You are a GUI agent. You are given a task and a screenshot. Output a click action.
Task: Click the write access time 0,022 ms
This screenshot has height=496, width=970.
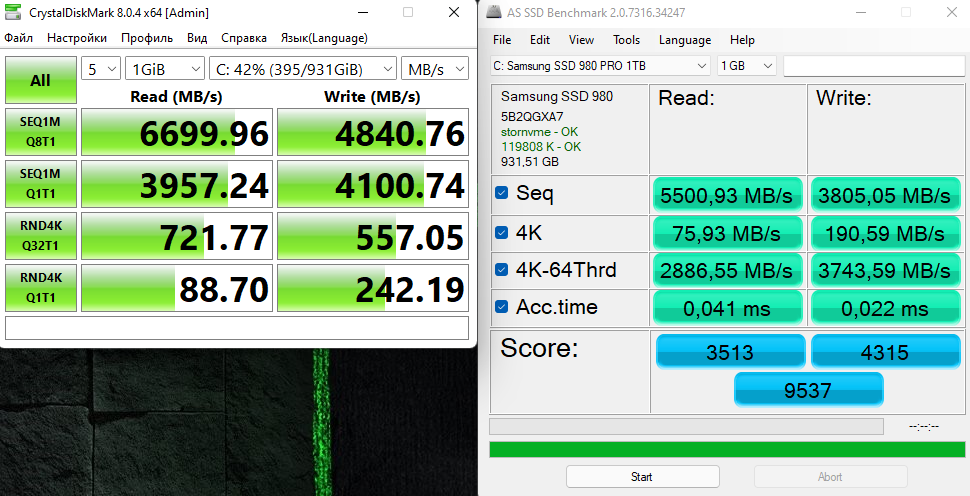pos(885,307)
